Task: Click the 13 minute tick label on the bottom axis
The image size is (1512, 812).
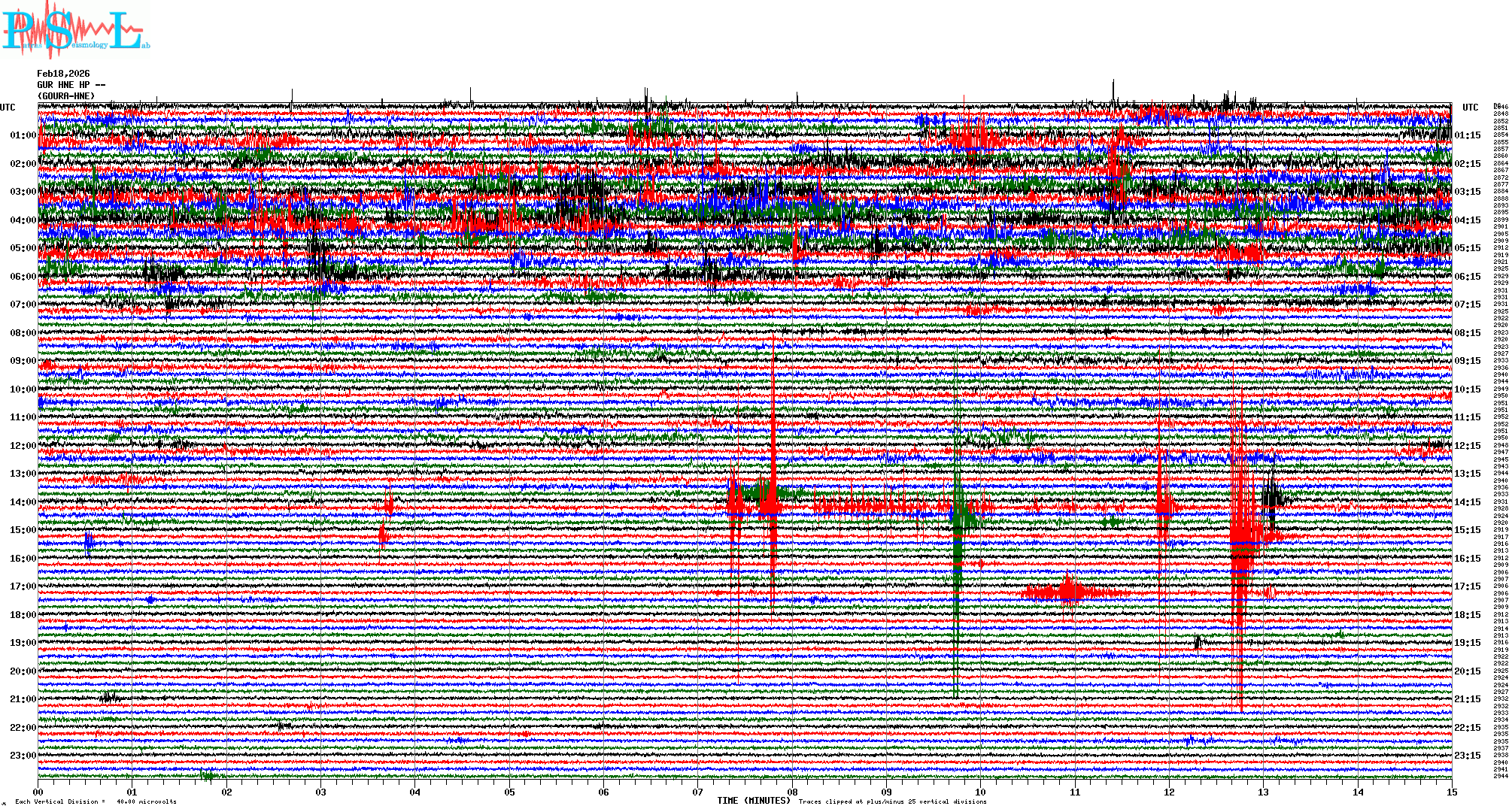Action: (1263, 792)
